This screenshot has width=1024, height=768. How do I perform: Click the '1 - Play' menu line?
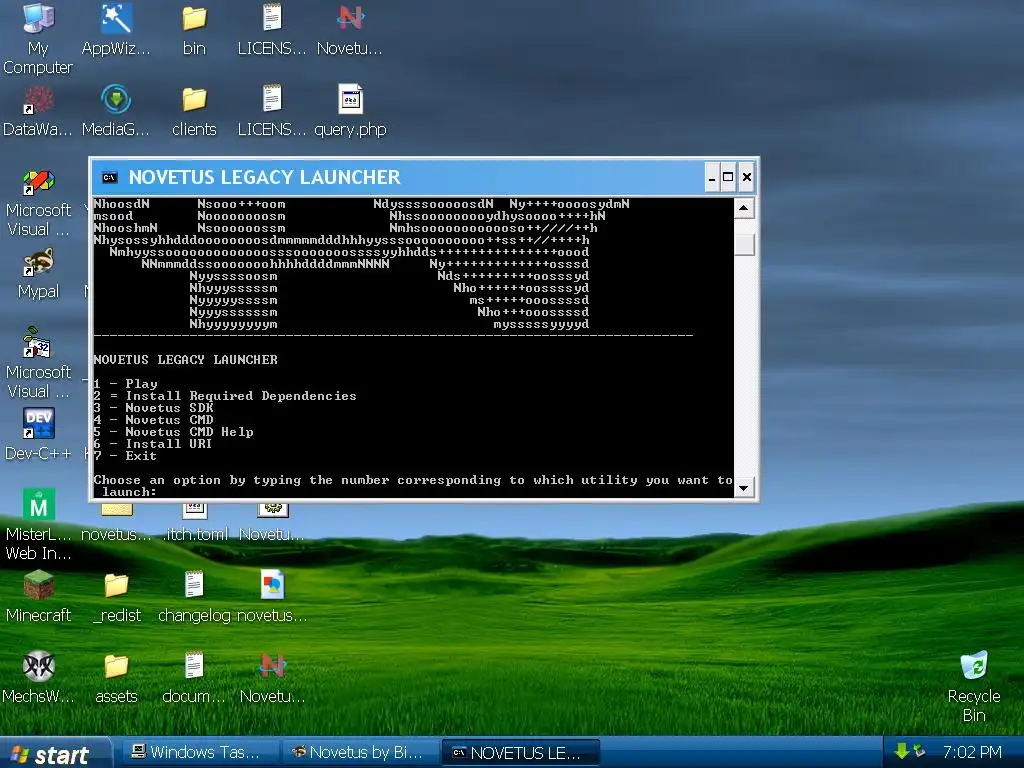126,384
